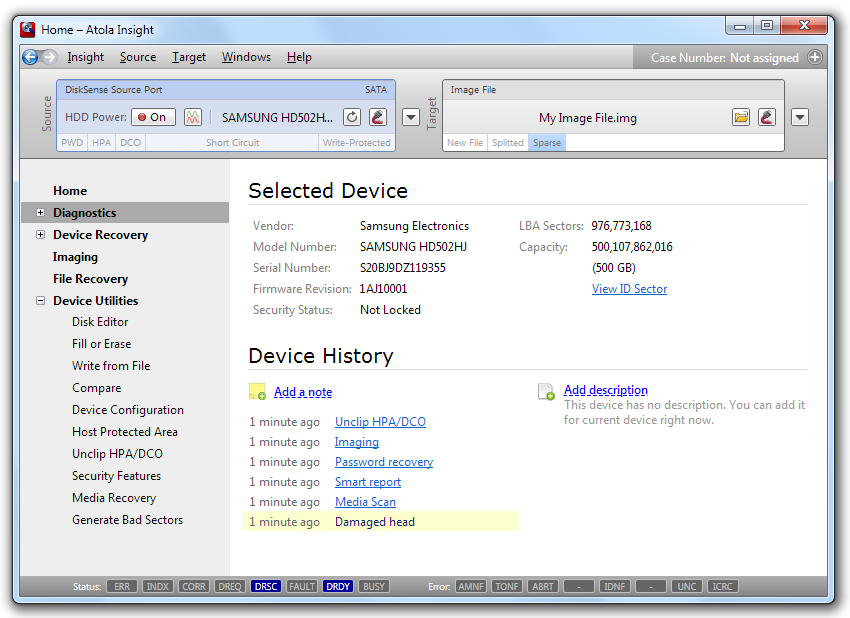This screenshot has height=618, width=850.
Task: Open the Unclip HPA/DCO history link
Action: point(380,422)
